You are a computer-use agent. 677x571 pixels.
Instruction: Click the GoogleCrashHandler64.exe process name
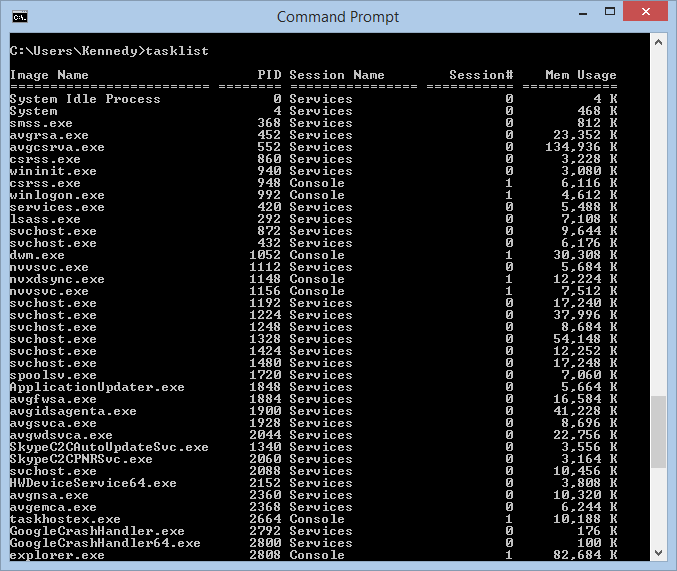(105, 543)
